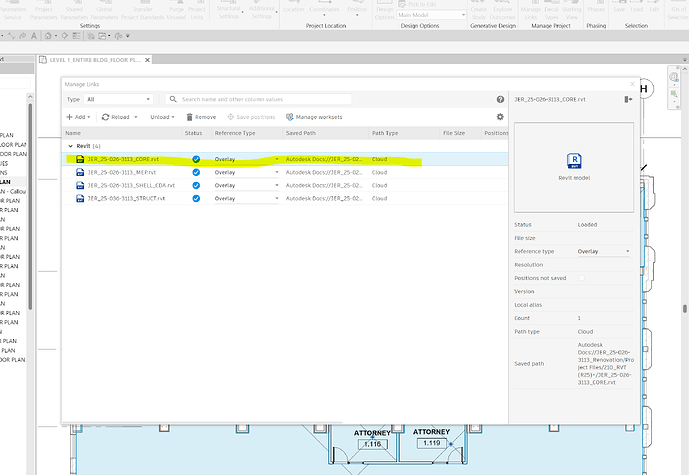
Task: Open the Type filter dropdown
Action: [x=120, y=100]
